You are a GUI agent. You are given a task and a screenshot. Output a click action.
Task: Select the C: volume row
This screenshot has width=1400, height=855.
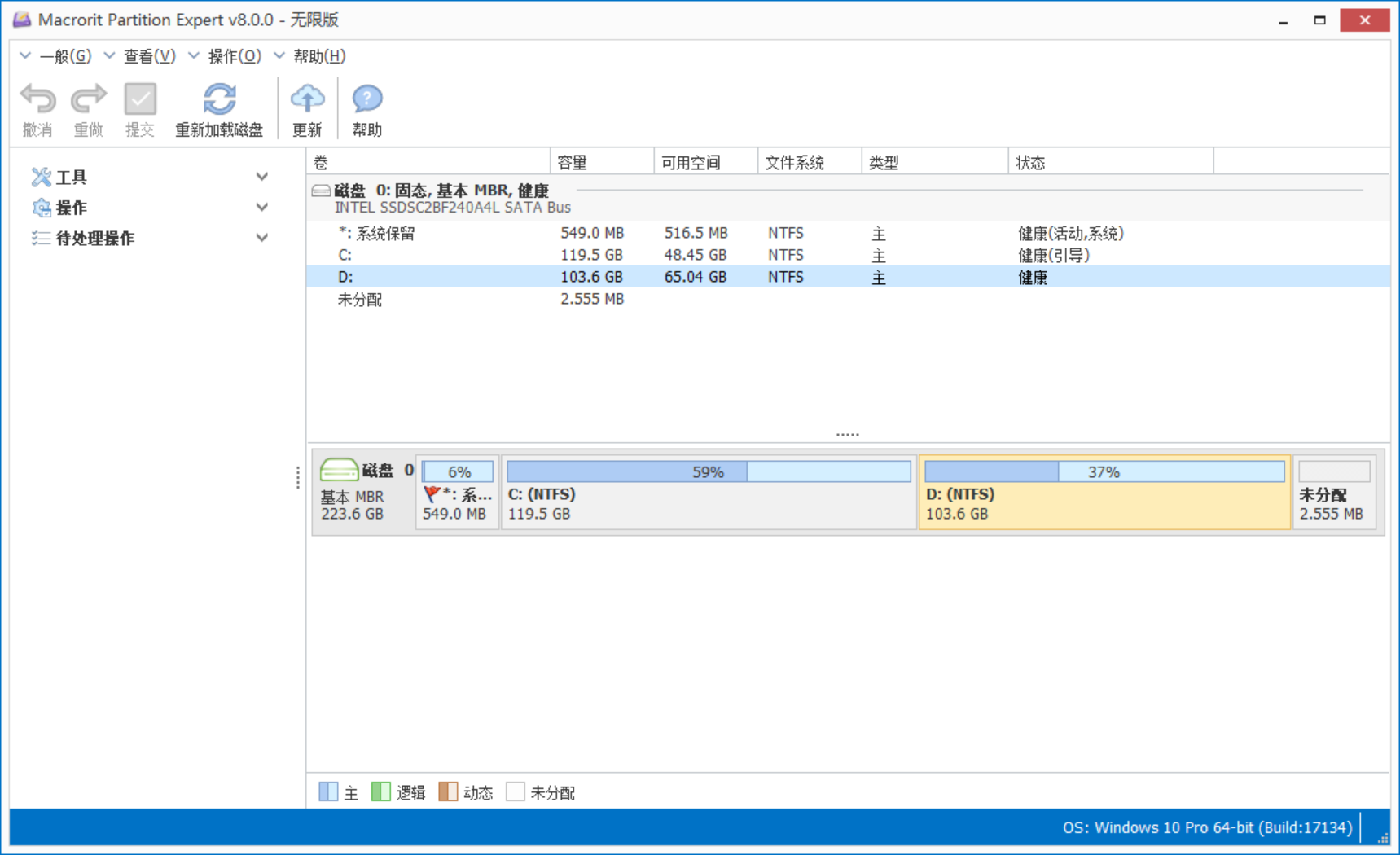pos(848,255)
